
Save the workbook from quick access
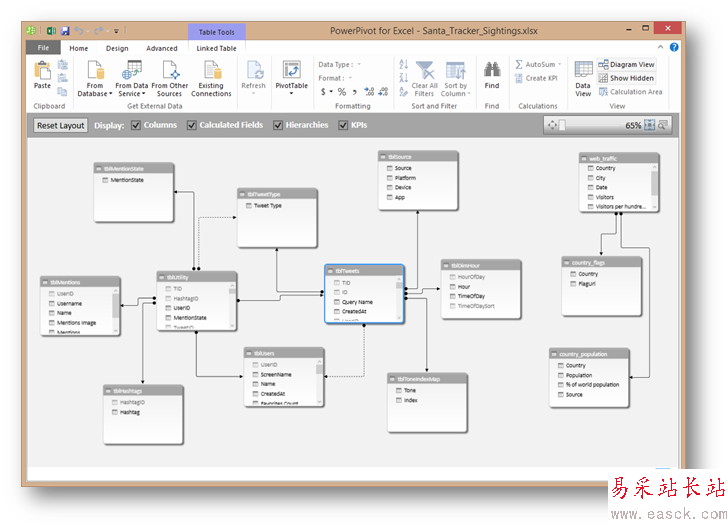[65, 31]
